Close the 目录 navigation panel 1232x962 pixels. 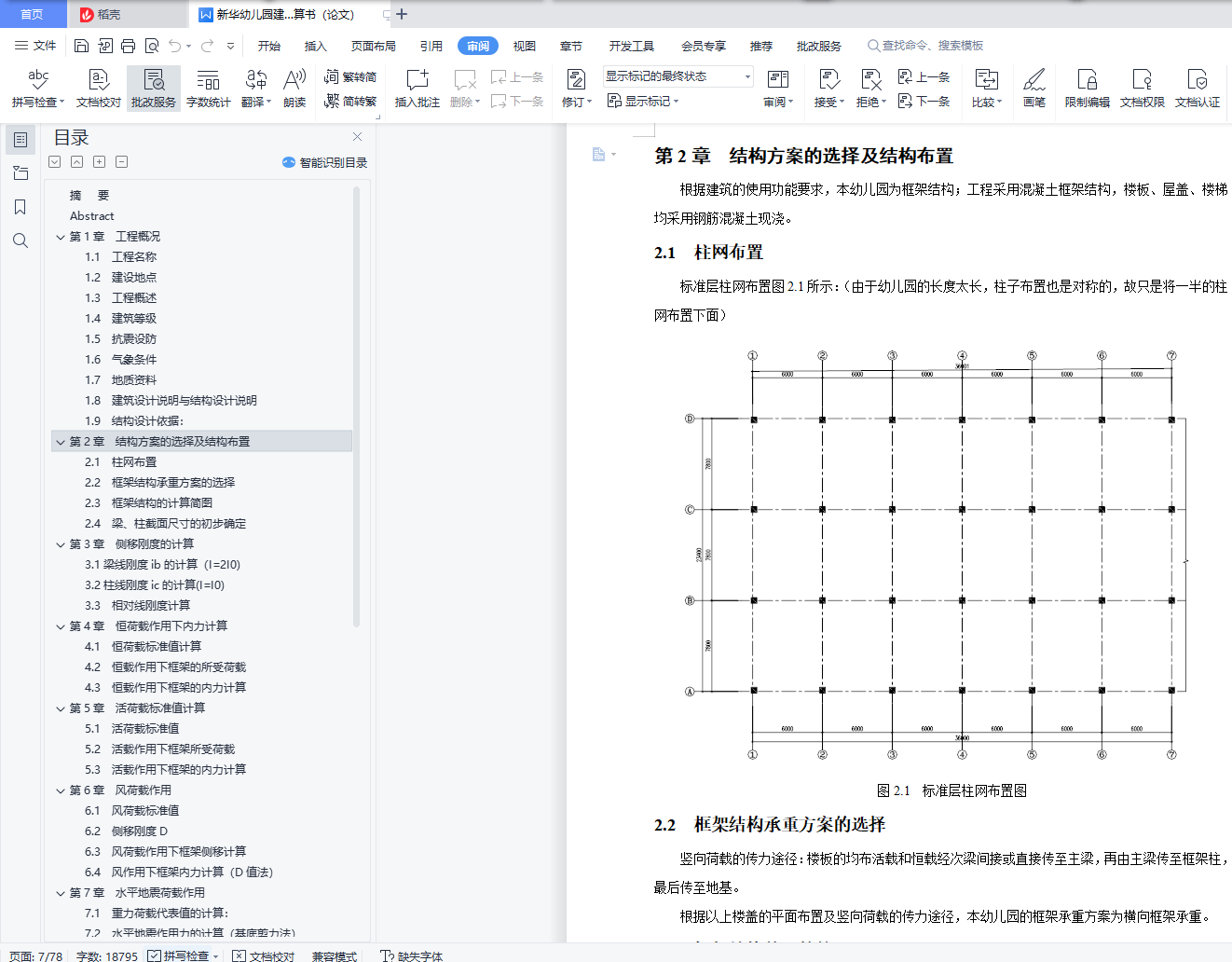pyautogui.click(x=357, y=137)
